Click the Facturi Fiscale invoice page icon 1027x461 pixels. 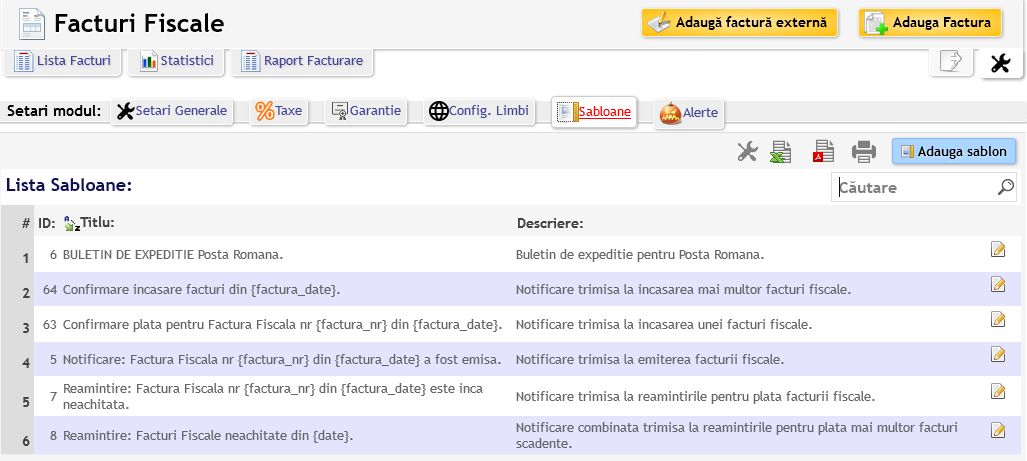tap(32, 24)
